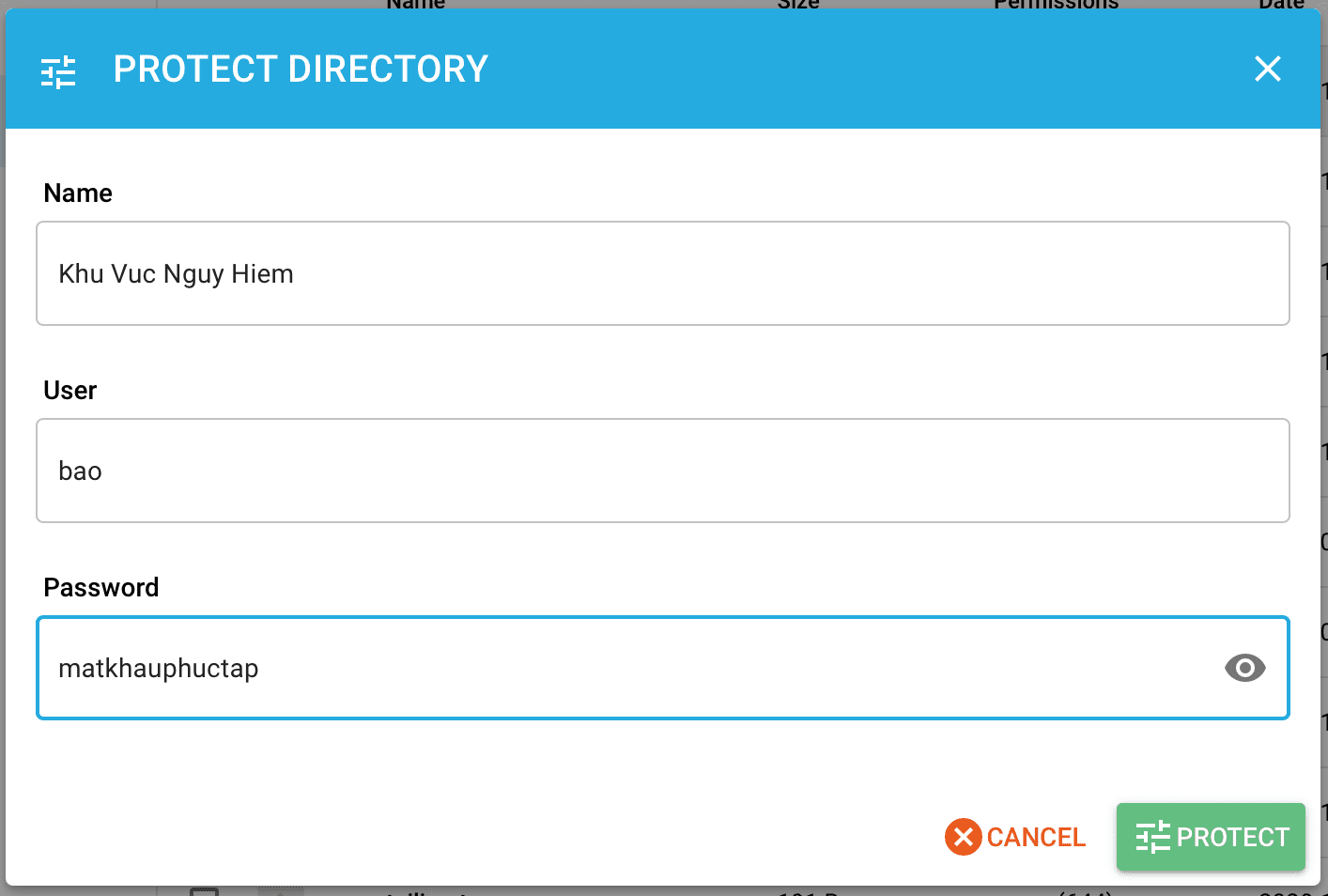This screenshot has height=896, width=1328.
Task: Click the sliders icon on the PROTECT button
Action: (1154, 837)
